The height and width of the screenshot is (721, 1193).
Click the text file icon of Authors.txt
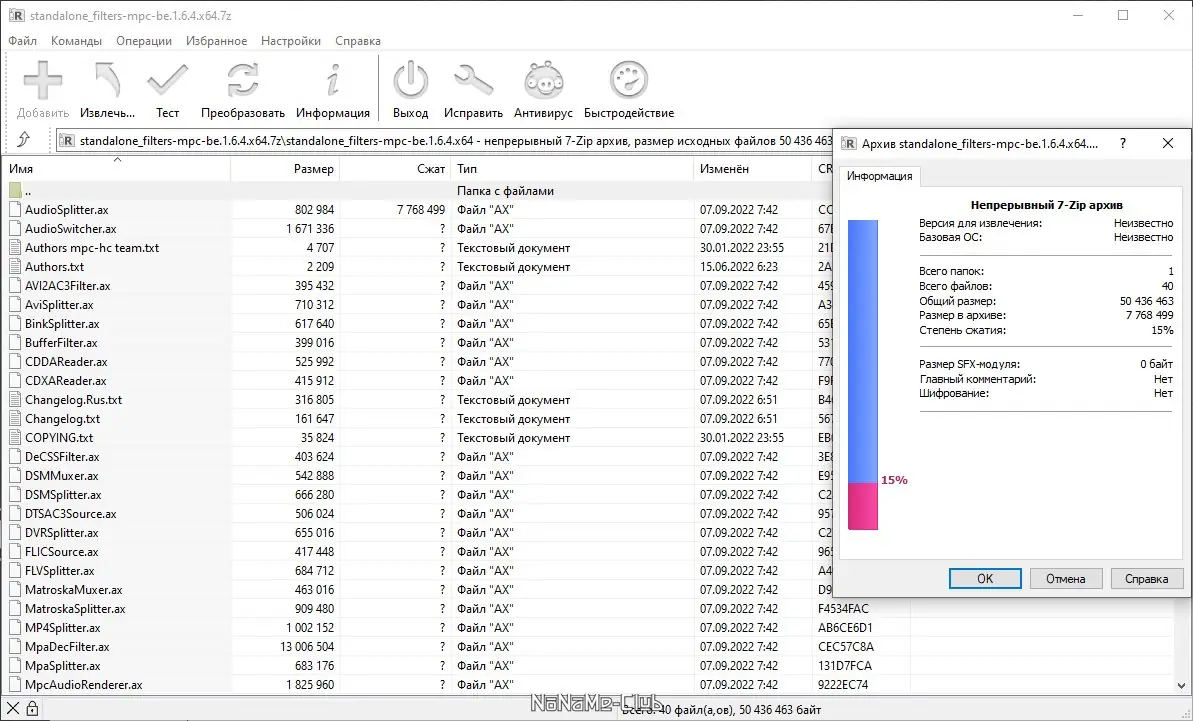coord(15,266)
